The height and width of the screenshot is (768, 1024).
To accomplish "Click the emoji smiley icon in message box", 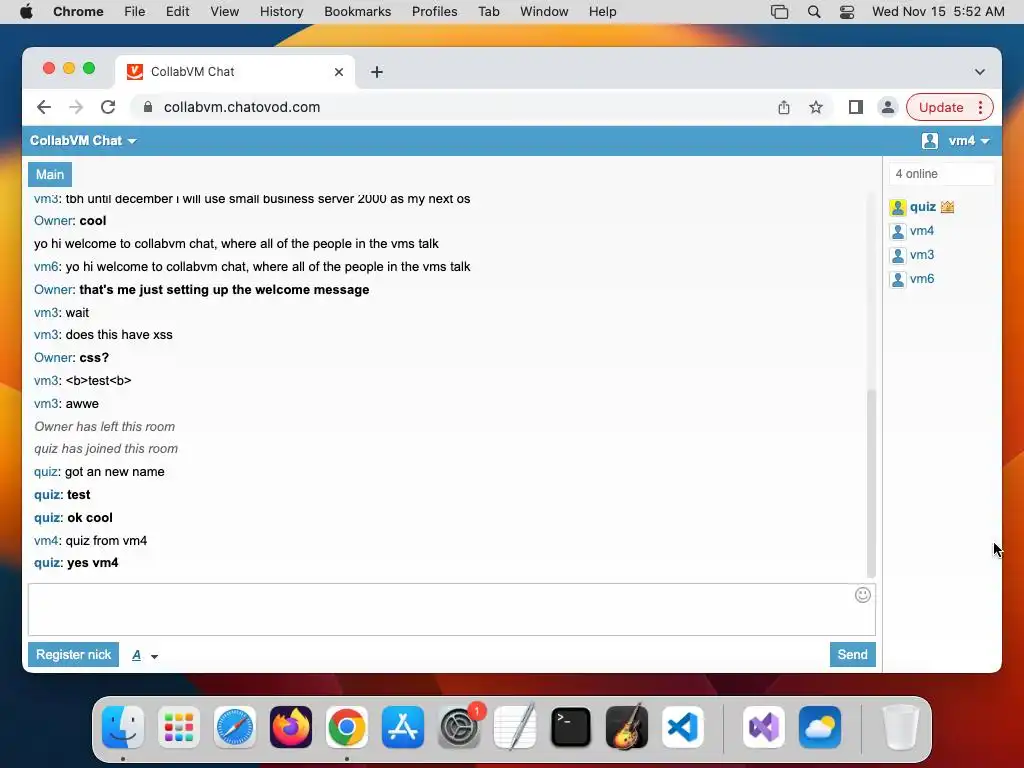I will pyautogui.click(x=862, y=595).
